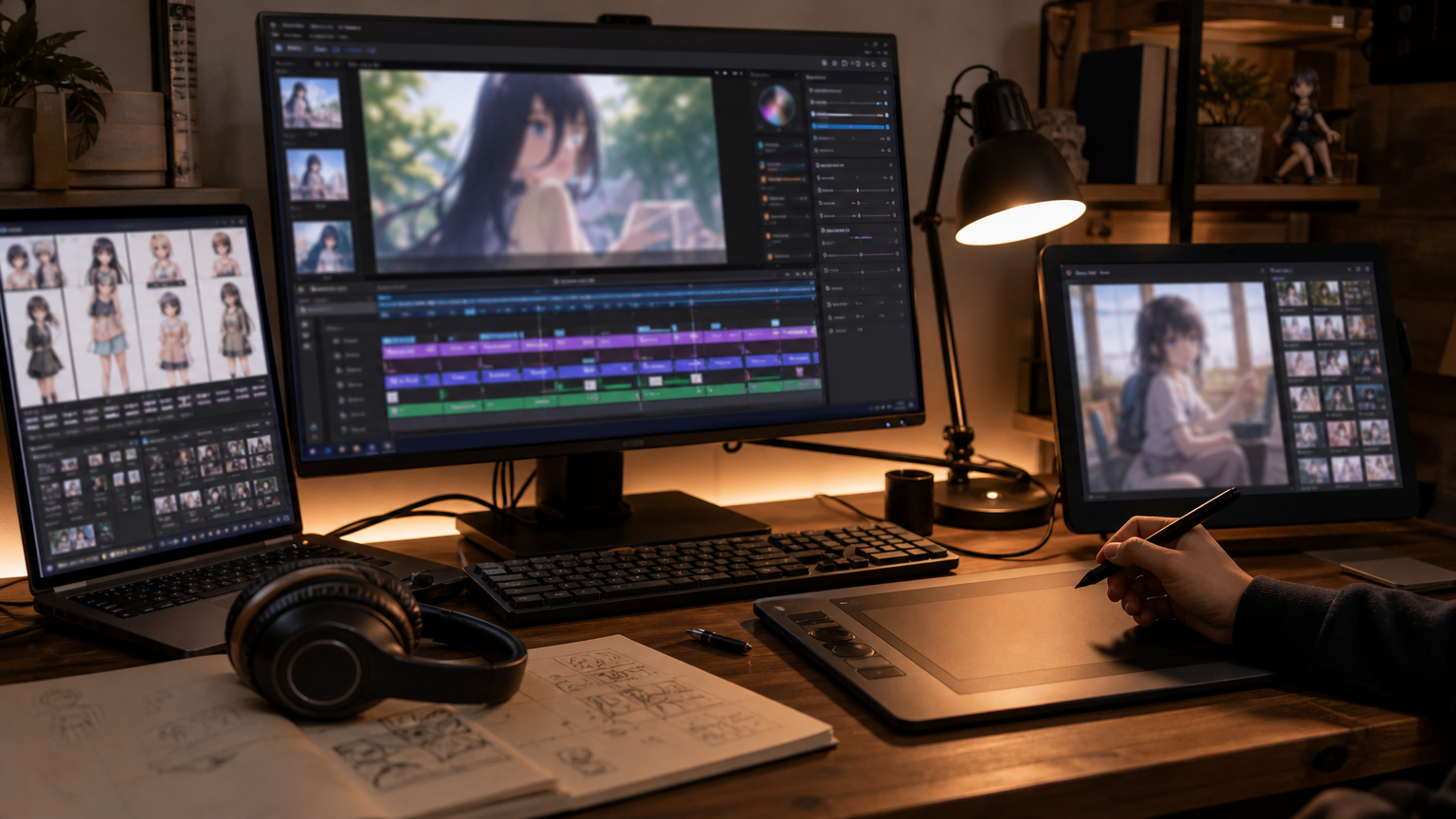Select the middle clip thumbnail in the media bin
This screenshot has height=819, width=1456.
coord(317,174)
